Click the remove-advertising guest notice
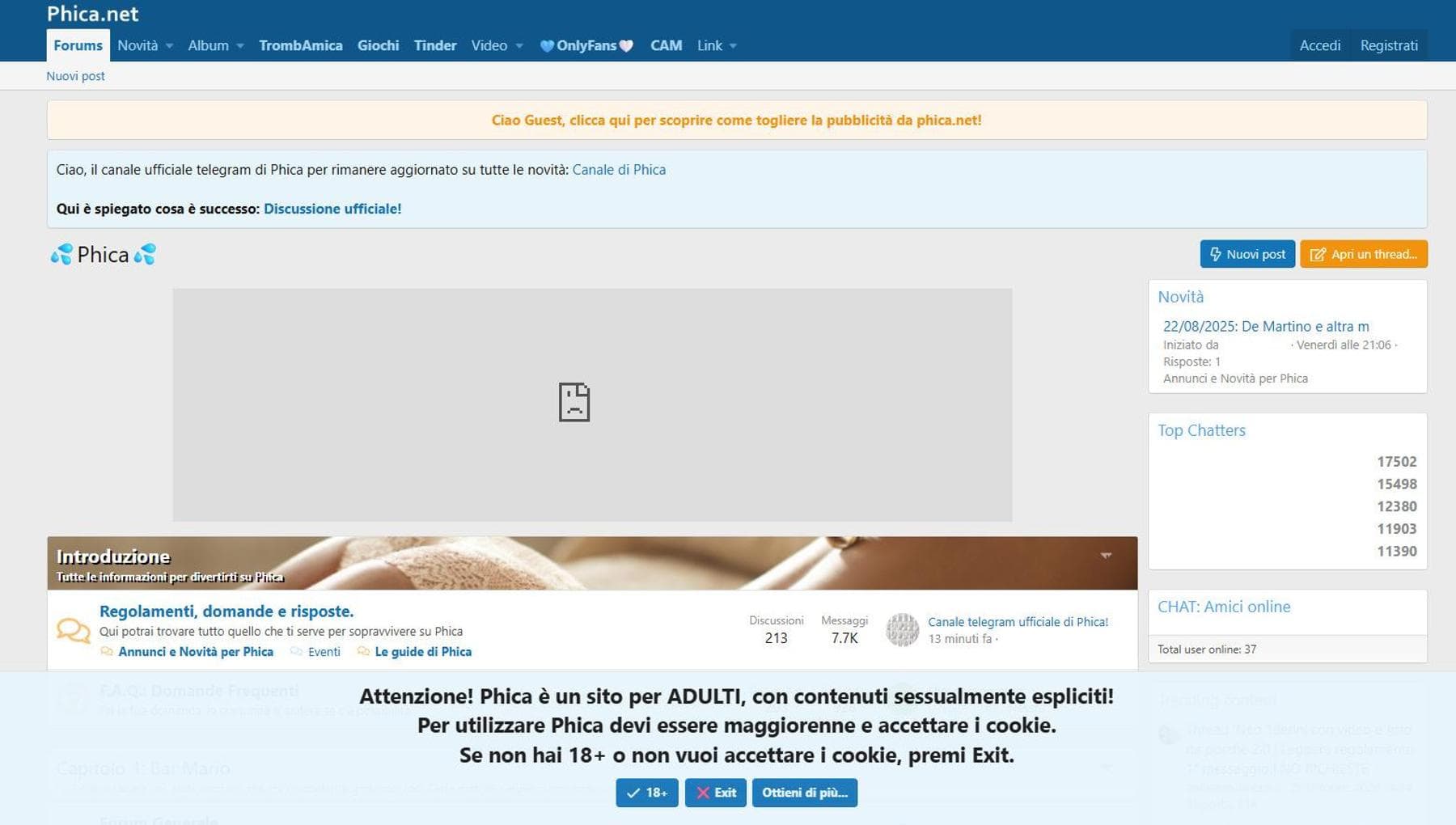 click(736, 120)
